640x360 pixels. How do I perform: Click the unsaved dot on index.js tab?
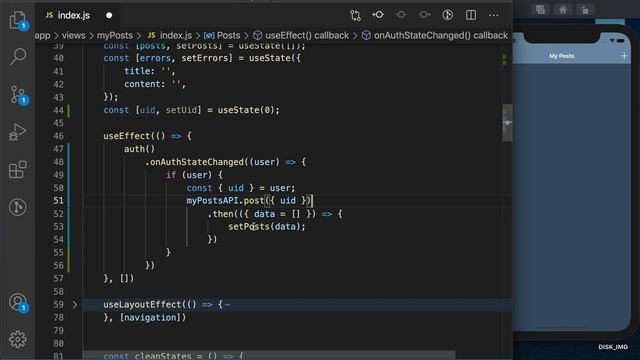tap(109, 16)
